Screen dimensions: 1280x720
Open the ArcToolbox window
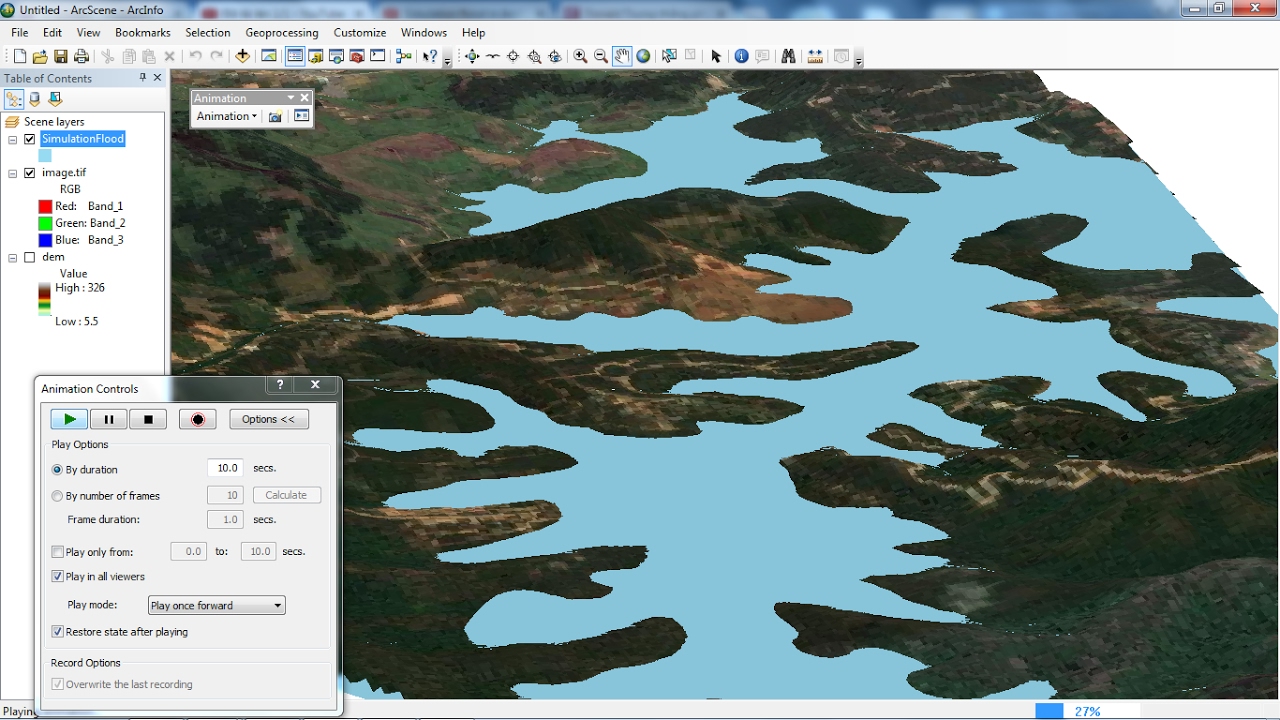[x=357, y=57]
